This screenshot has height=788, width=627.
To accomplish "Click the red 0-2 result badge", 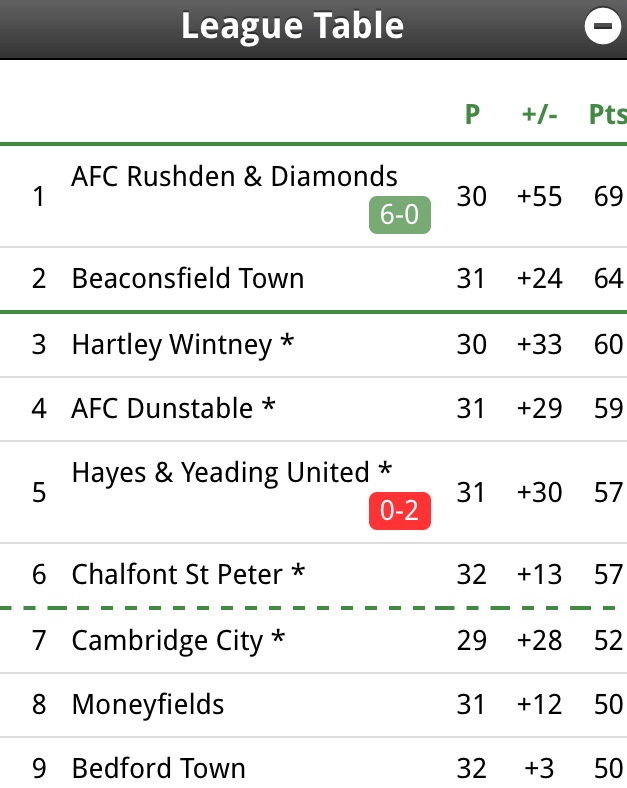I will click(399, 512).
